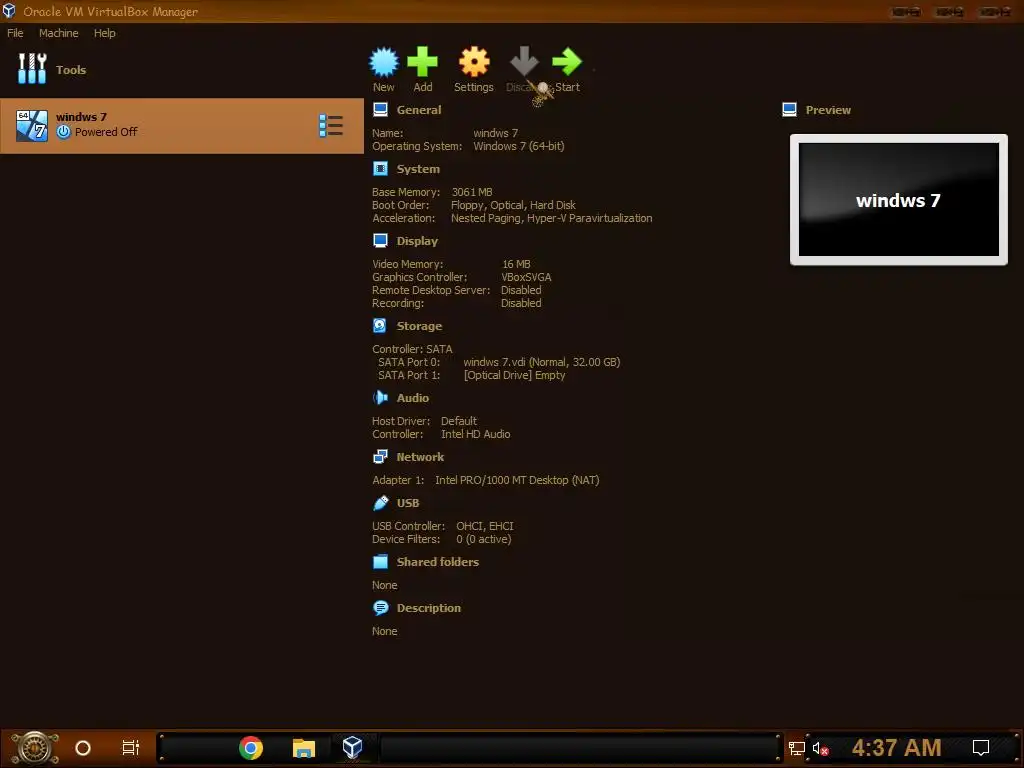Open the network status tray icon
Viewport: 1024px width, 768px height.
tap(797, 748)
